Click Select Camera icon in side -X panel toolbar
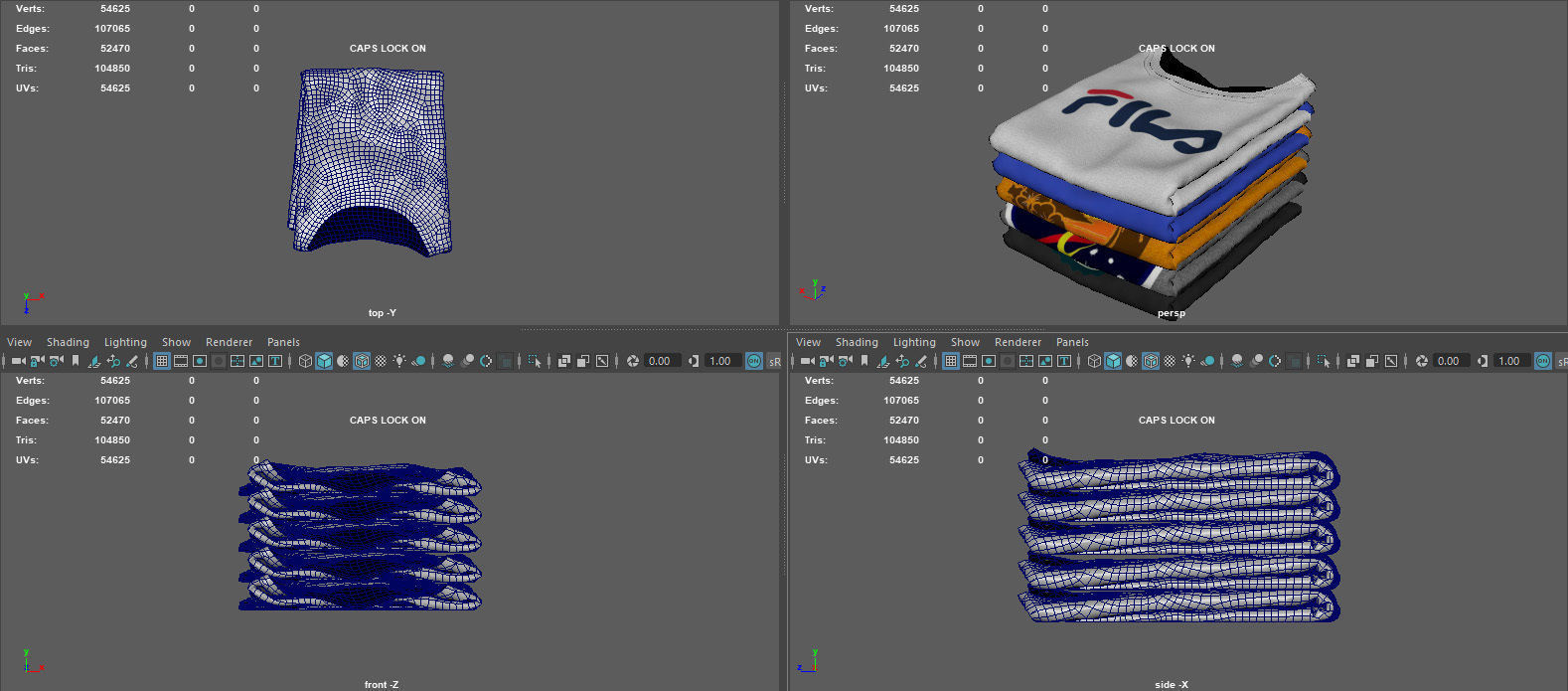Screen dimensions: 1568x691 [808, 361]
